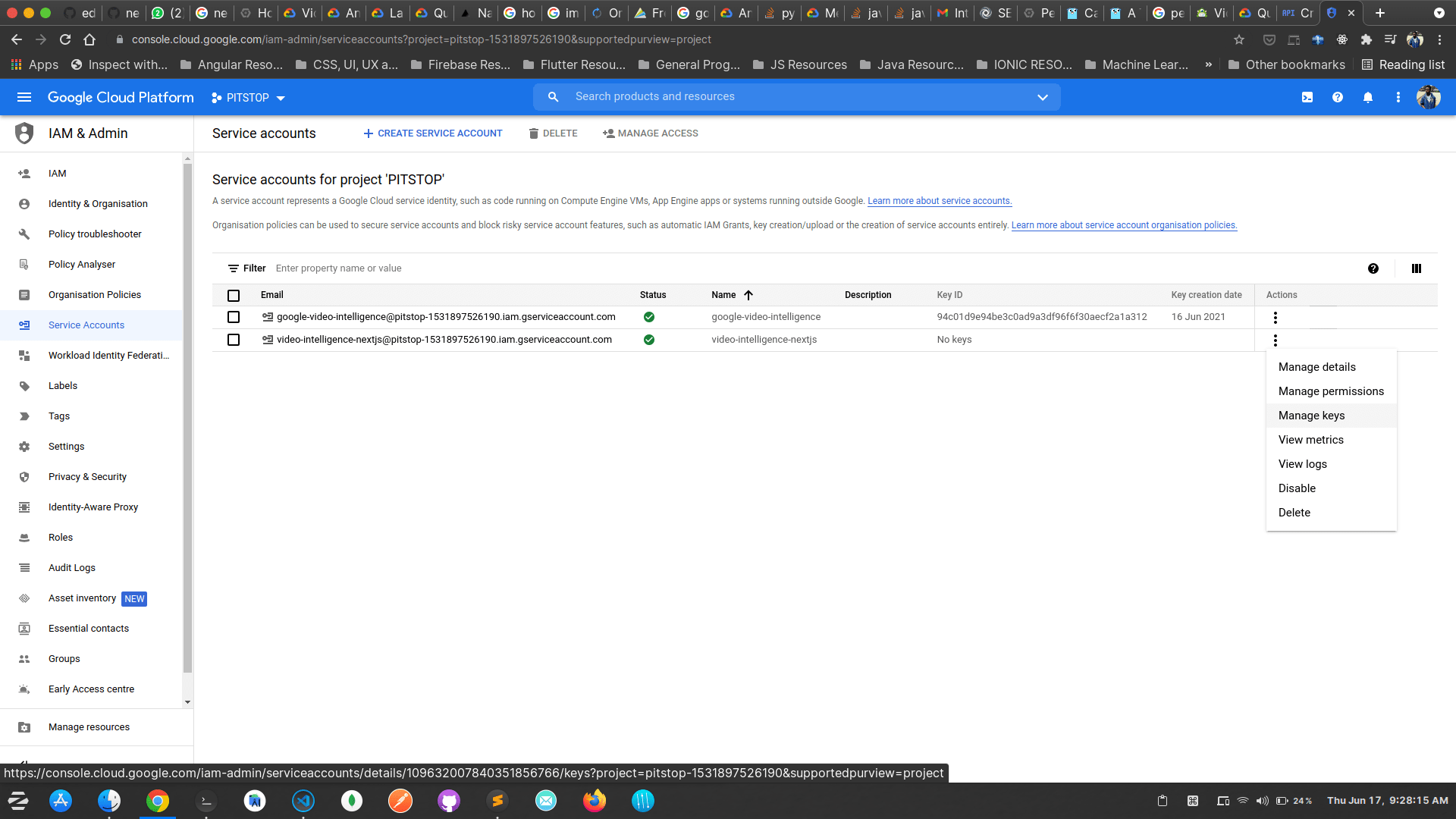Click the column display options icon
The width and height of the screenshot is (1456, 819).
1417,268
